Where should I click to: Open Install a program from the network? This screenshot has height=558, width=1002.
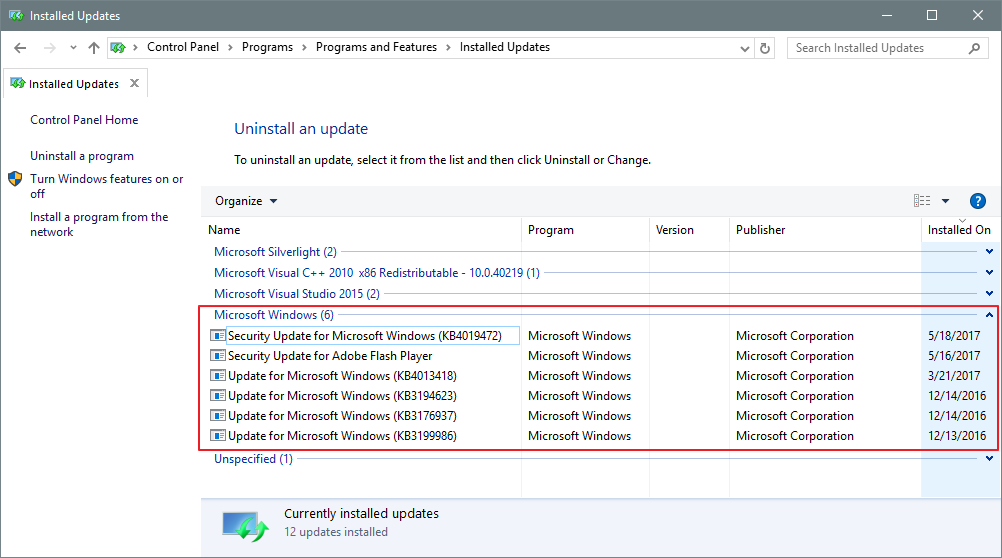(x=99, y=224)
